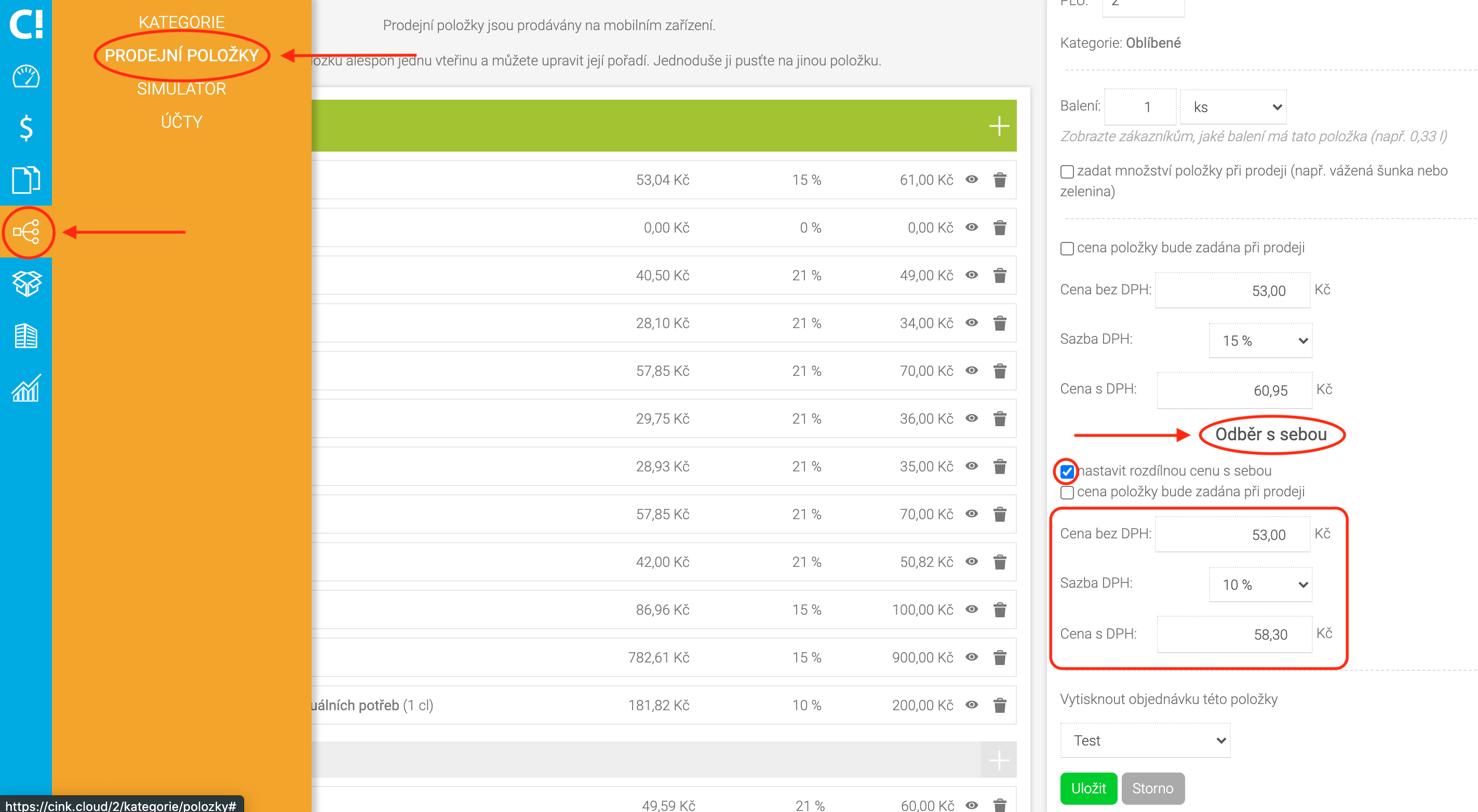Check takeaway 'cena položky bude zadána při prodeji'
Viewport: 1478px width, 812px height.
tap(1067, 493)
